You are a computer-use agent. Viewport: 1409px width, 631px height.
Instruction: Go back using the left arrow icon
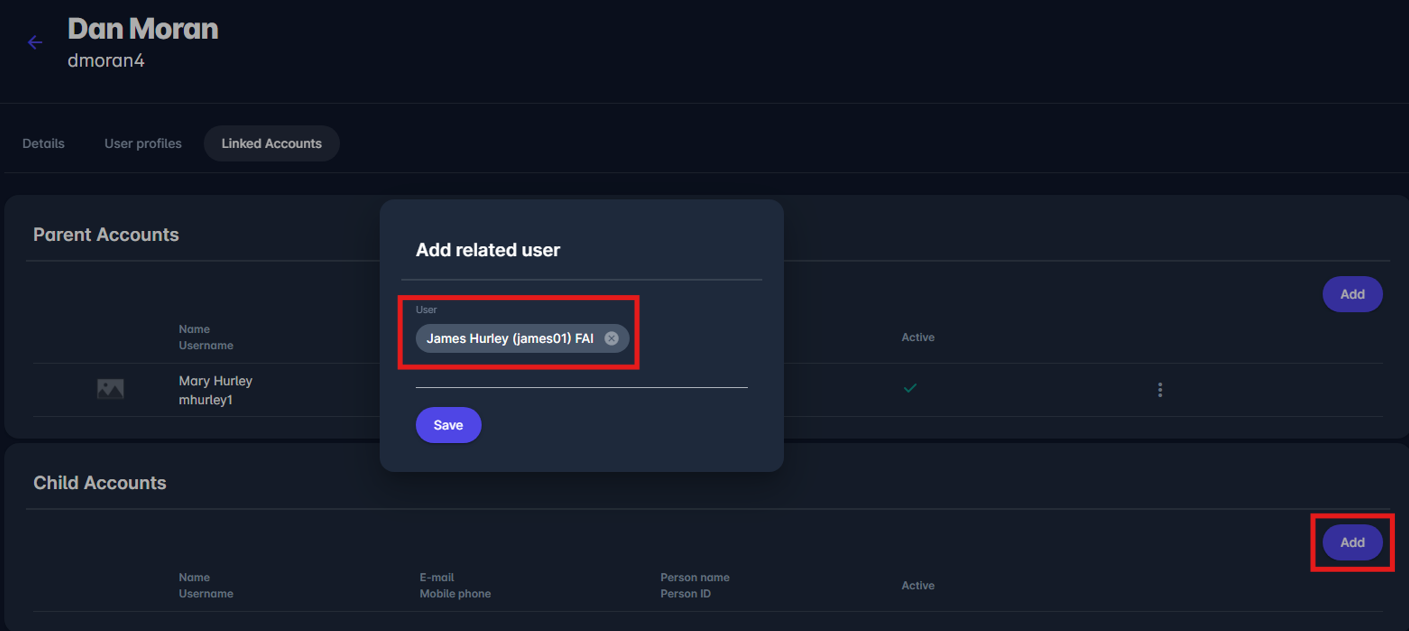click(x=35, y=42)
